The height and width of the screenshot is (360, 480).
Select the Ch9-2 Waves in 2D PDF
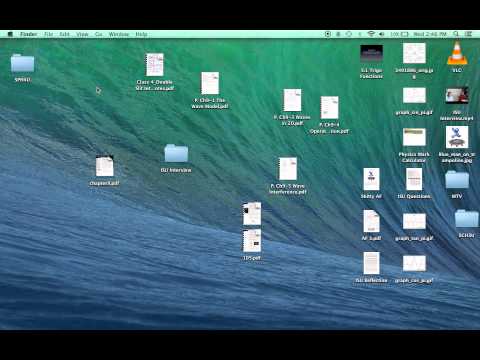[x=292, y=100]
